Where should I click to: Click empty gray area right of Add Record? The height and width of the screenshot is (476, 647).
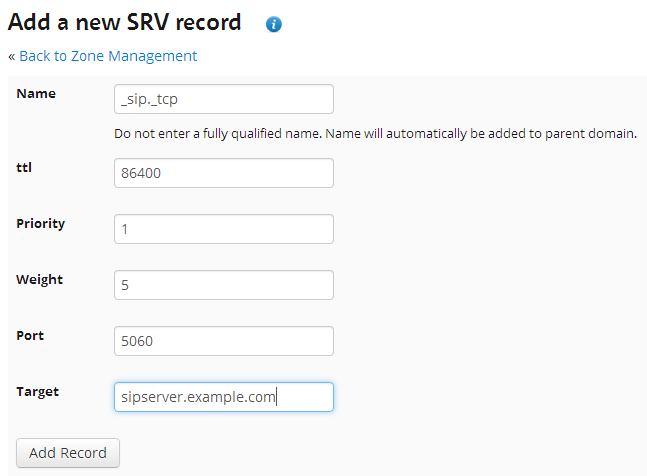coord(371,453)
